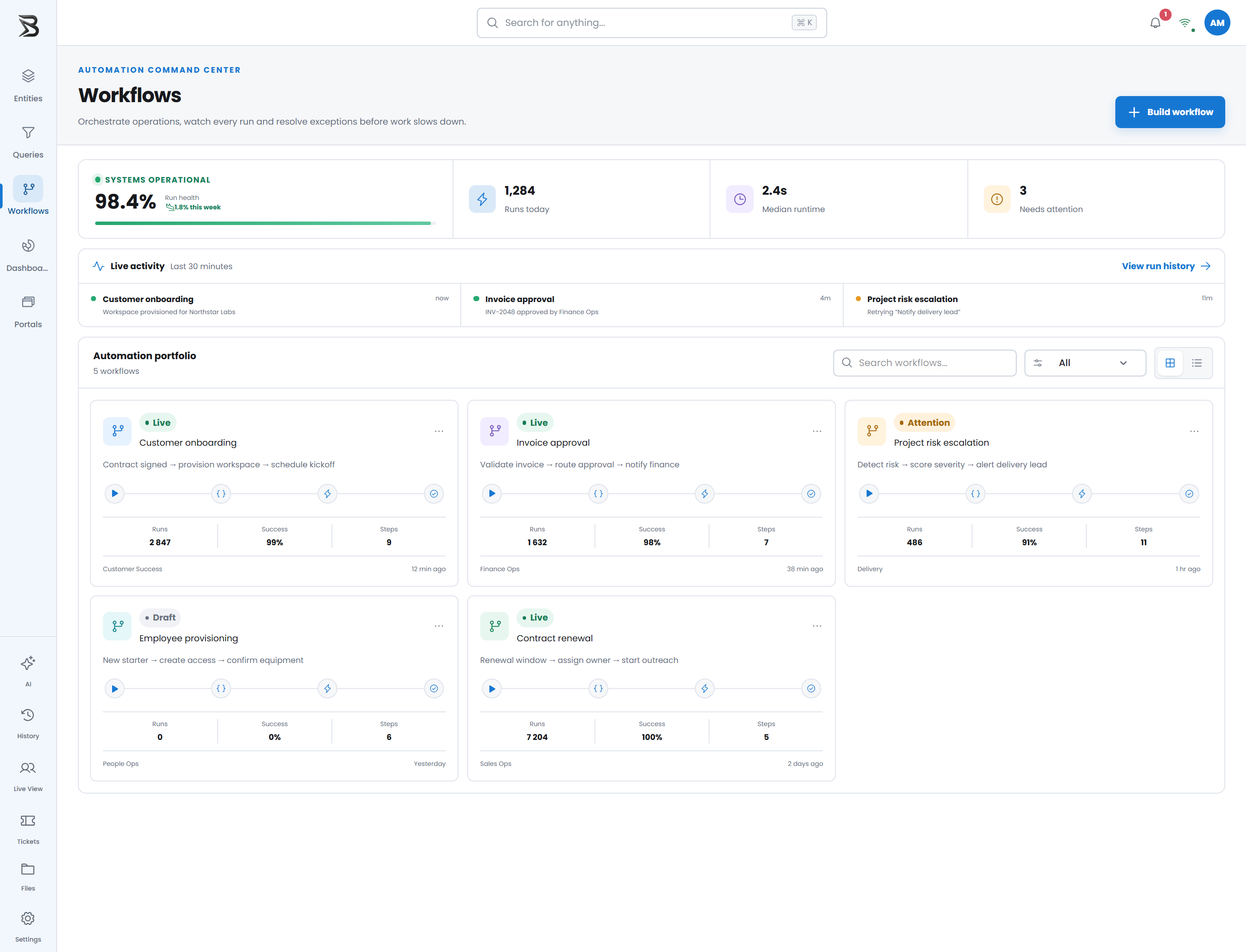The height and width of the screenshot is (952, 1246).
Task: Click the run health progress bar
Action: click(x=265, y=223)
